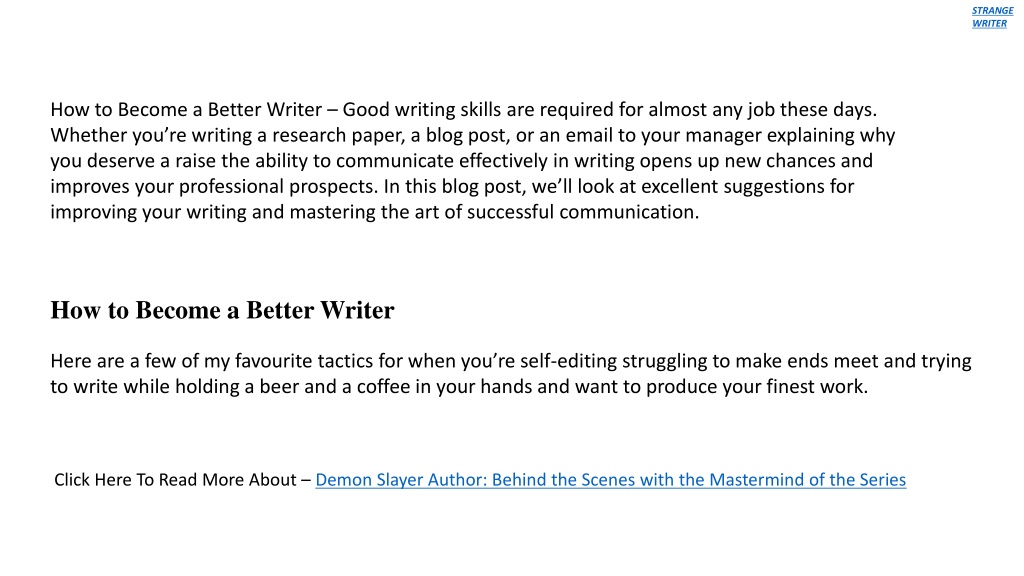Click the line starting 'you deserve a raise'
Screen dimensions: 1024x576
coord(462,161)
